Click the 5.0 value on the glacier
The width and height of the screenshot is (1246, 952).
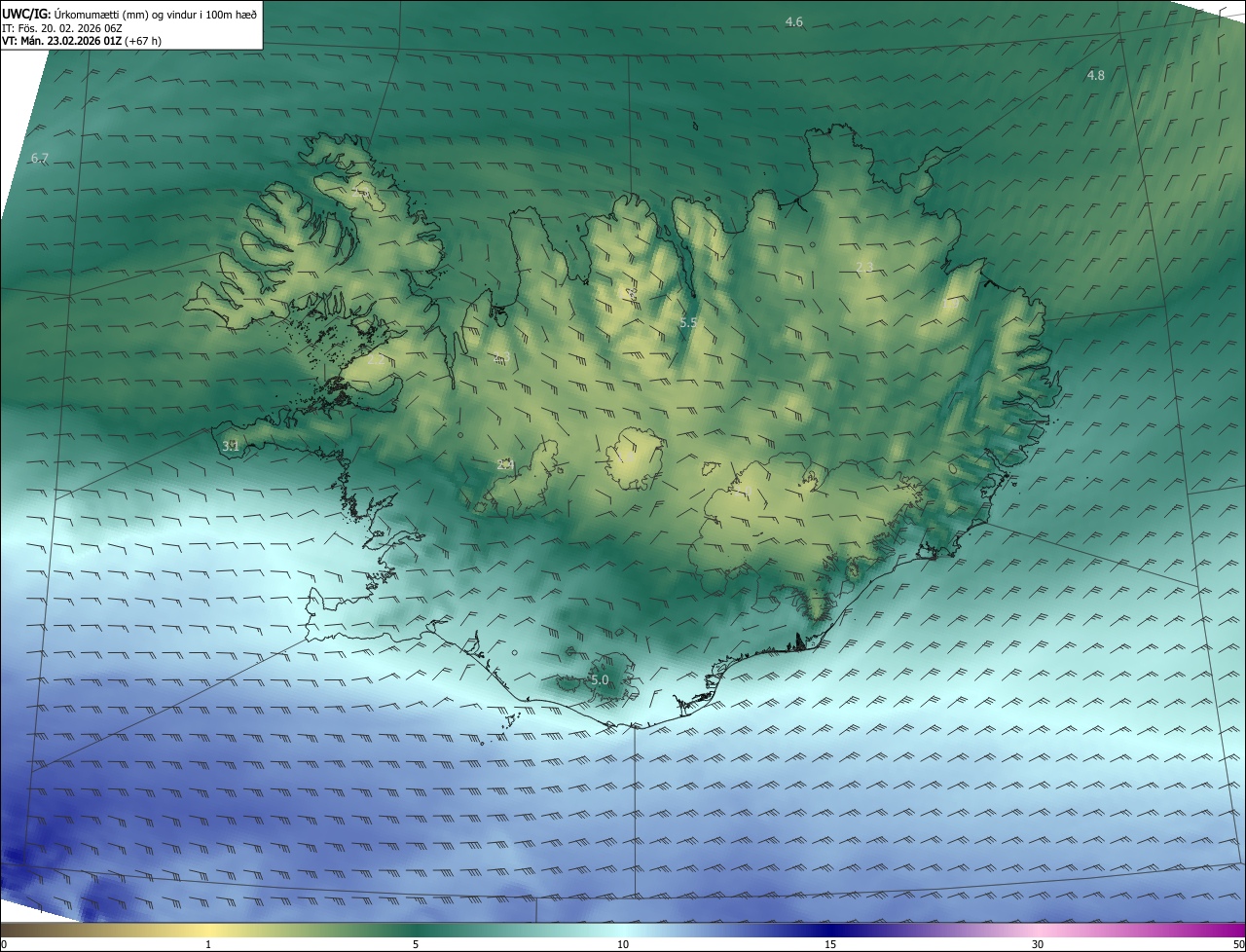600,679
